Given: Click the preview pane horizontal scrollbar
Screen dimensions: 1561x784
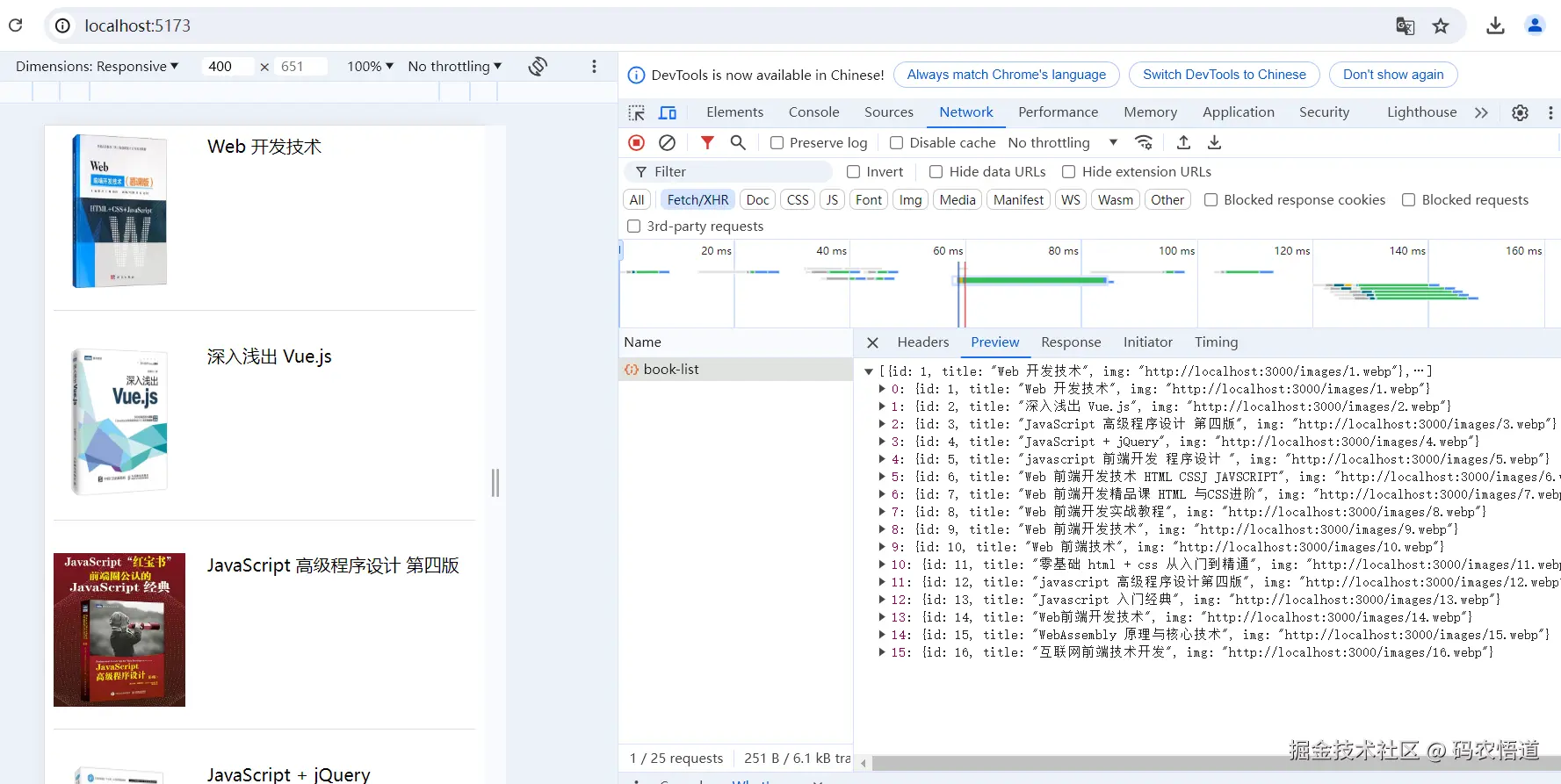Looking at the screenshot, I should click(1216, 763).
